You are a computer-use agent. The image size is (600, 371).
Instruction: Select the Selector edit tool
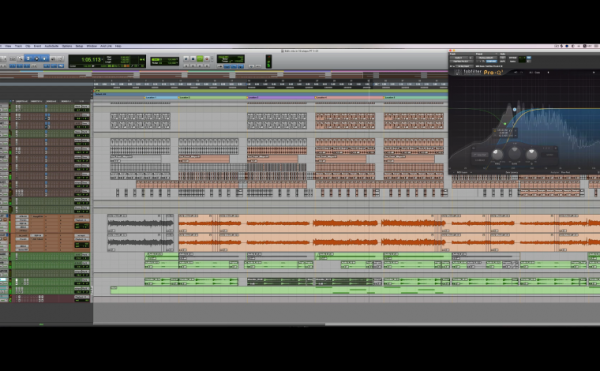tap(37, 59)
